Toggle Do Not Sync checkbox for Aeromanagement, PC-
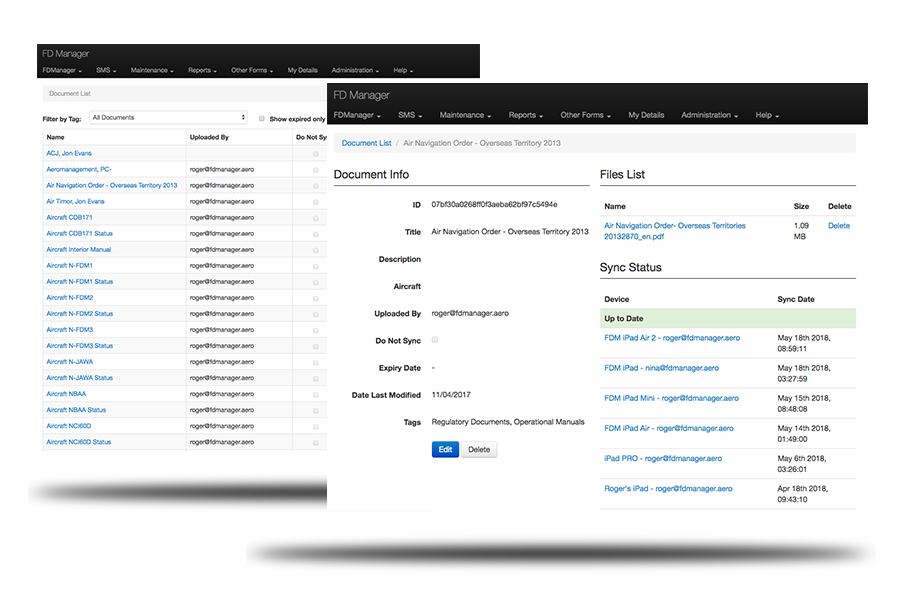This screenshot has height=613, width=913. pyautogui.click(x=316, y=170)
